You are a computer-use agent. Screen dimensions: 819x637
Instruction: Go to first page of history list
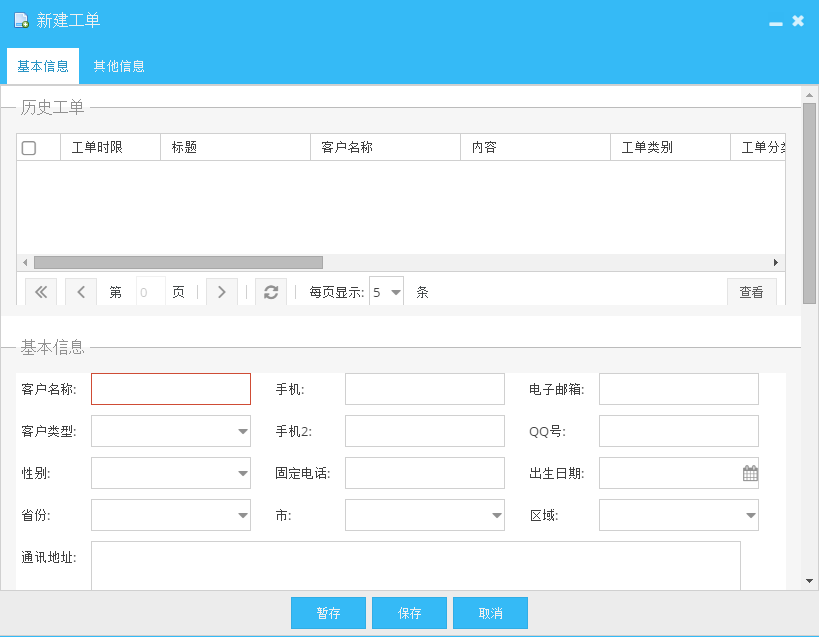coord(41,292)
